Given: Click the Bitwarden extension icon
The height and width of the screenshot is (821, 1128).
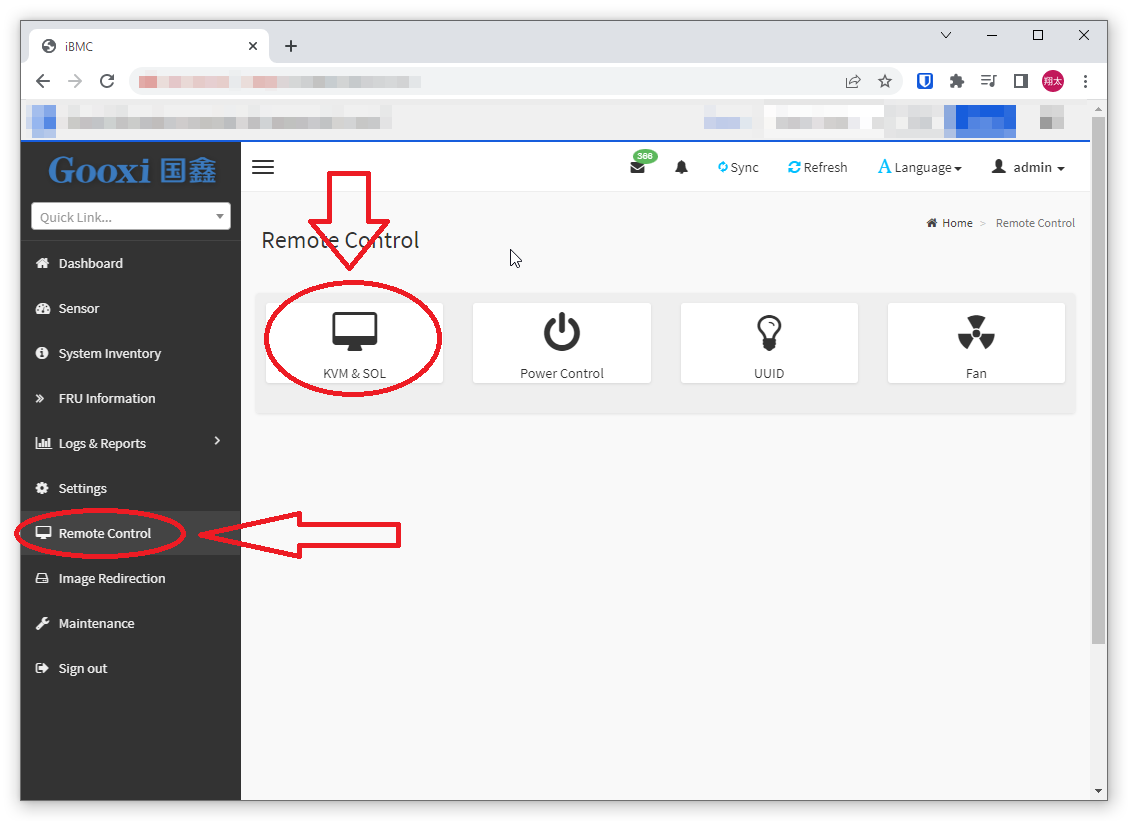Looking at the screenshot, I should pos(925,81).
